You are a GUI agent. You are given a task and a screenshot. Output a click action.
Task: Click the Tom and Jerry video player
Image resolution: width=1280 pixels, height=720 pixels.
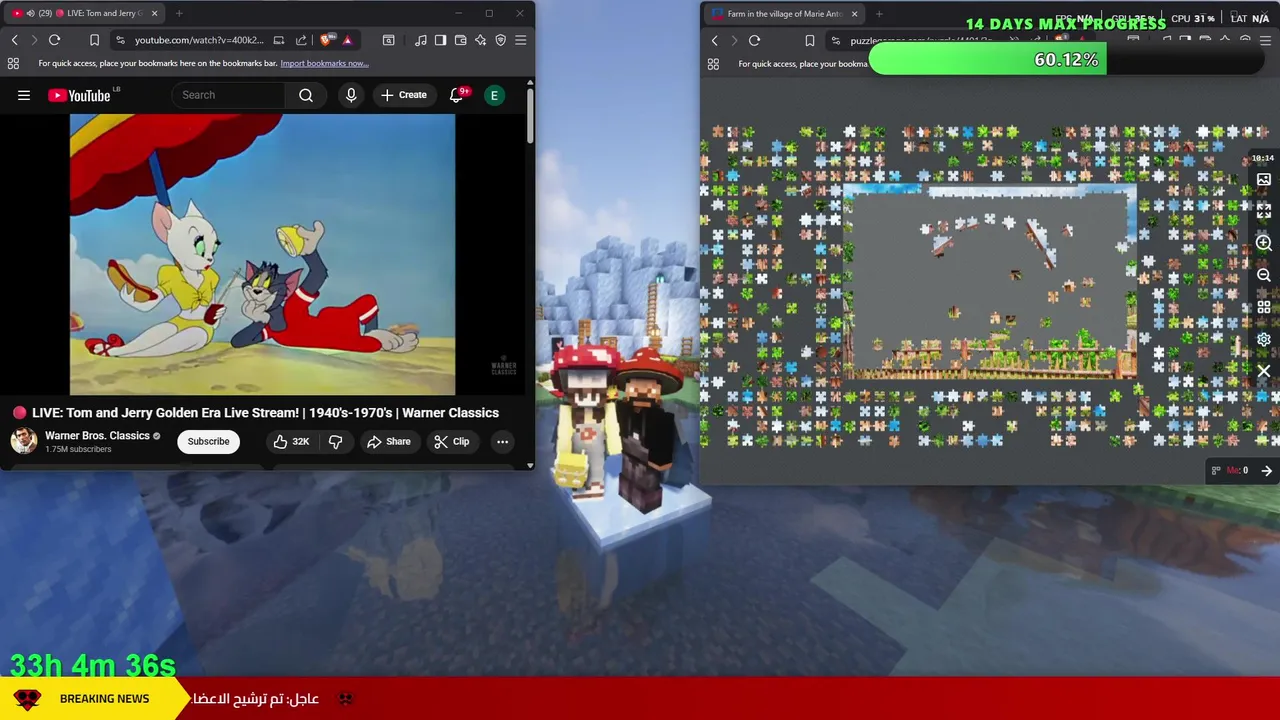click(262, 254)
